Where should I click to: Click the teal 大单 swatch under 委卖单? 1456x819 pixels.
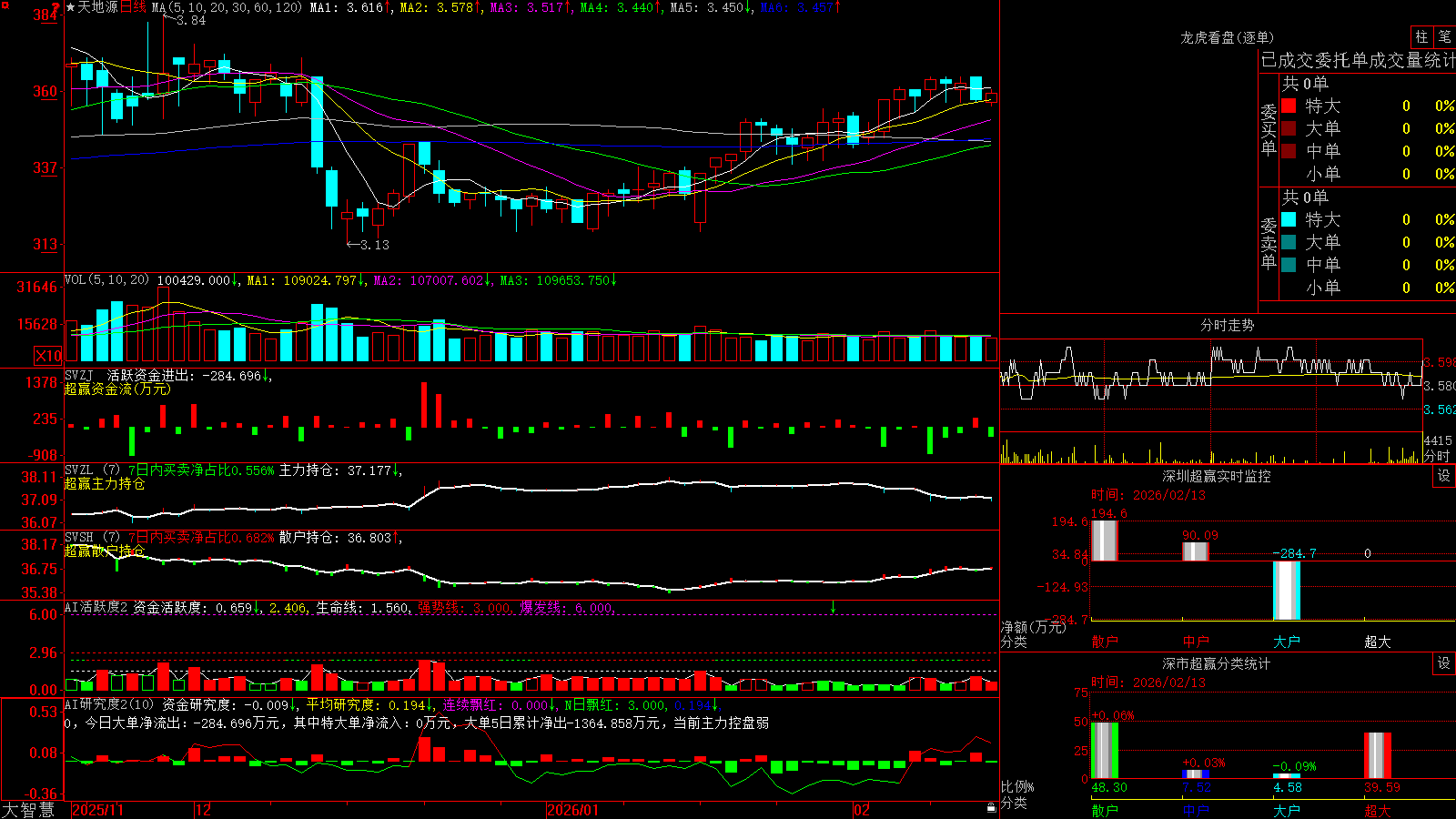click(x=1289, y=242)
